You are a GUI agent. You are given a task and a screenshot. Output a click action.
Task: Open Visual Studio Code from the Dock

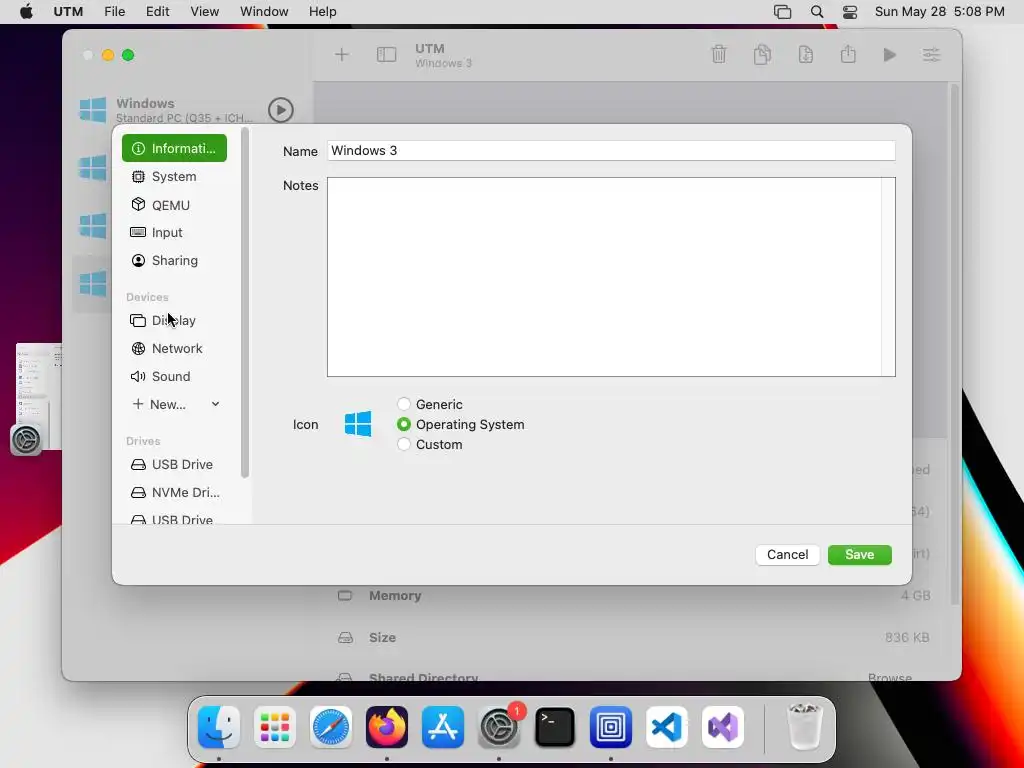point(667,727)
